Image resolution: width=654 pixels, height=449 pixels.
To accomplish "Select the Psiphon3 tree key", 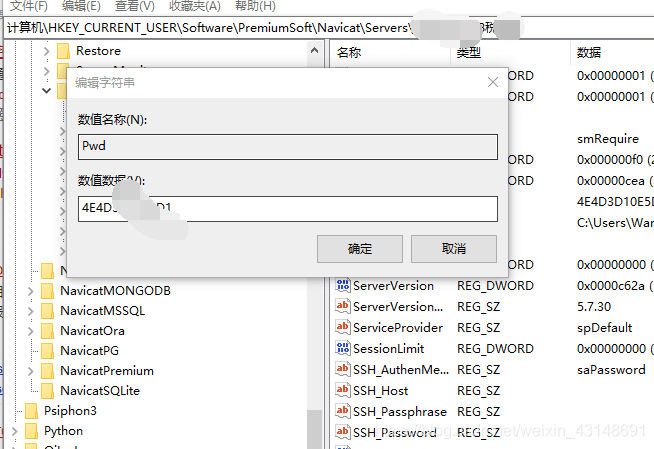I will click(x=70, y=411).
